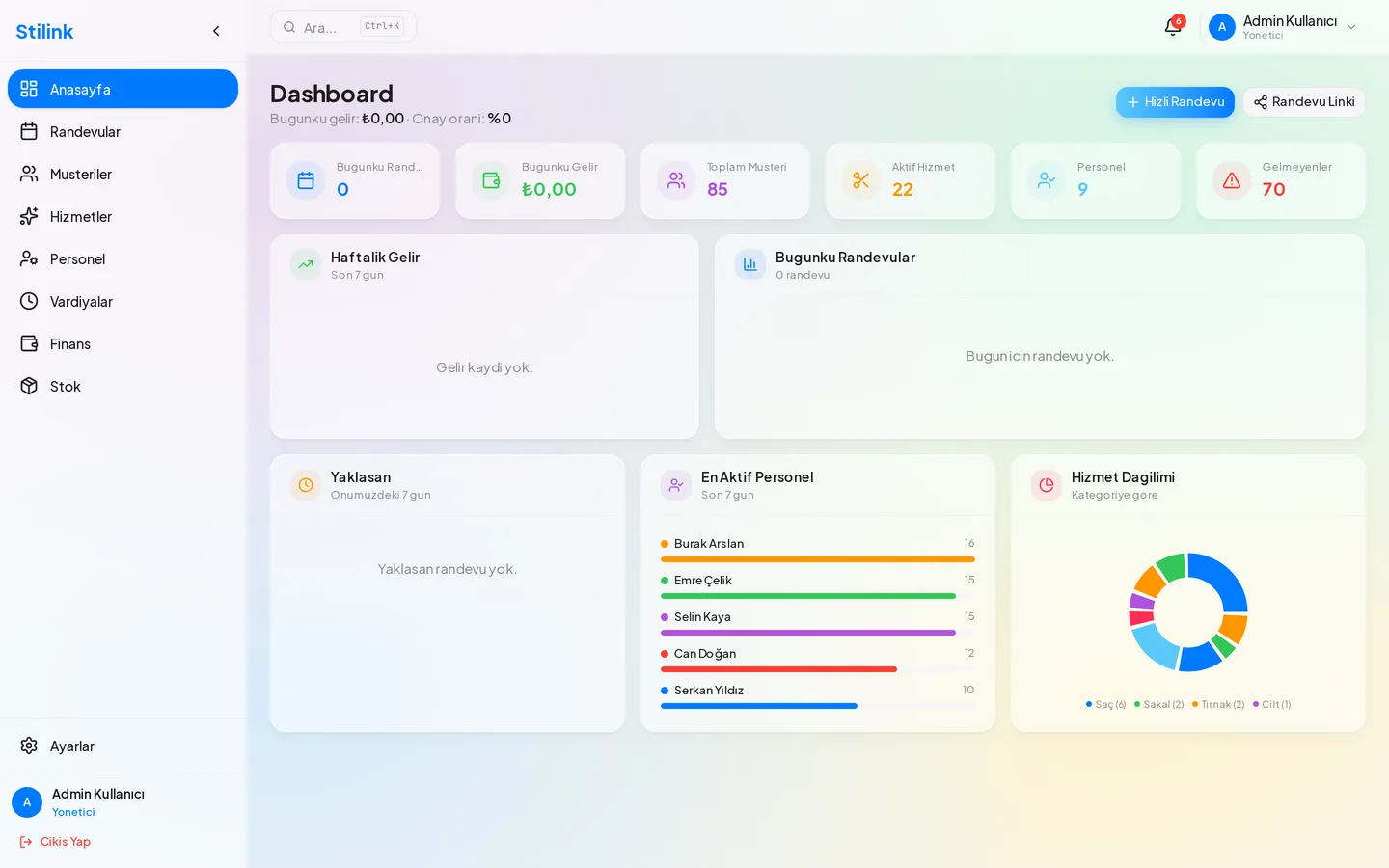Click Cikis Yap to log out
This screenshot has height=868, width=1389.
point(56,842)
